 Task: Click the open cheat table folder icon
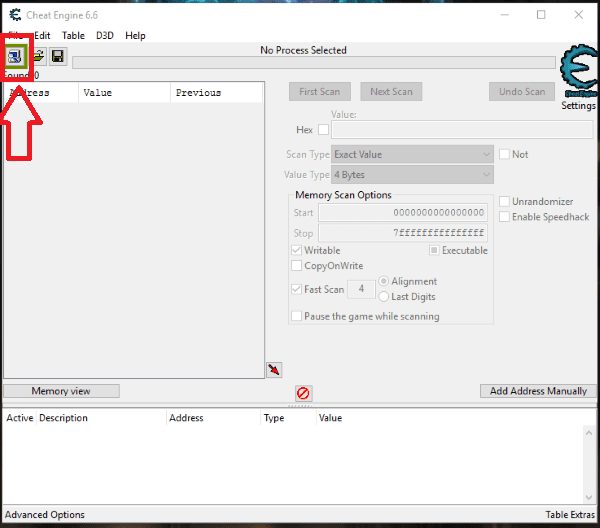pyautogui.click(x=38, y=57)
